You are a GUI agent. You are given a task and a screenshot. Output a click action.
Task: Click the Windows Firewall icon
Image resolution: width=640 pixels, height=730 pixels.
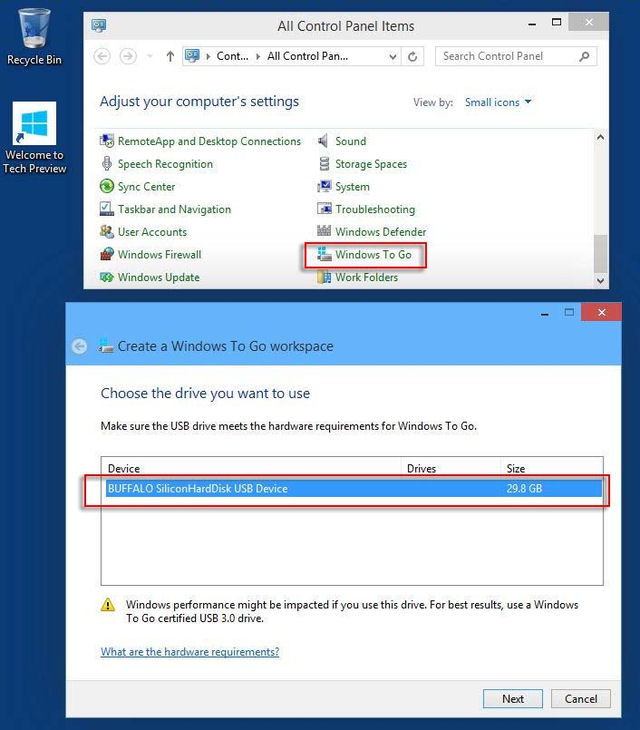click(x=107, y=254)
